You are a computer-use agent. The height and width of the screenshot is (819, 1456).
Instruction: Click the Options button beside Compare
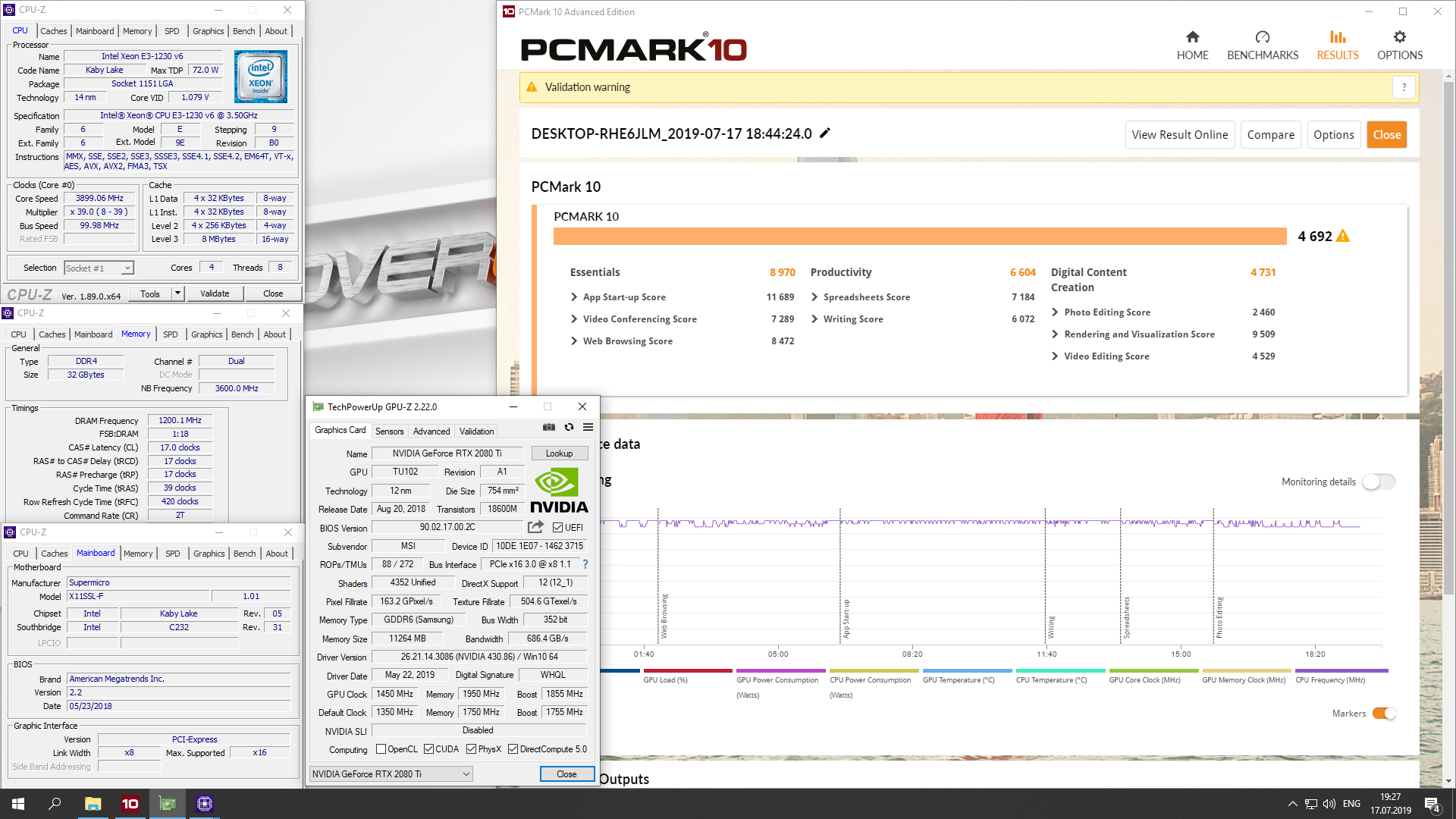click(x=1333, y=134)
